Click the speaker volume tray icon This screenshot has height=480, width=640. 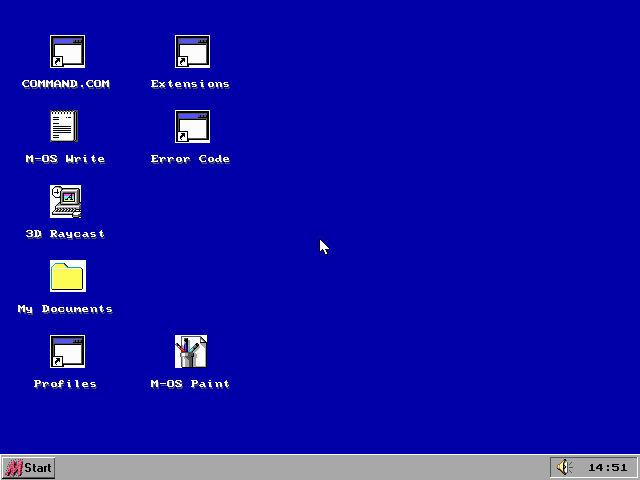coord(564,467)
